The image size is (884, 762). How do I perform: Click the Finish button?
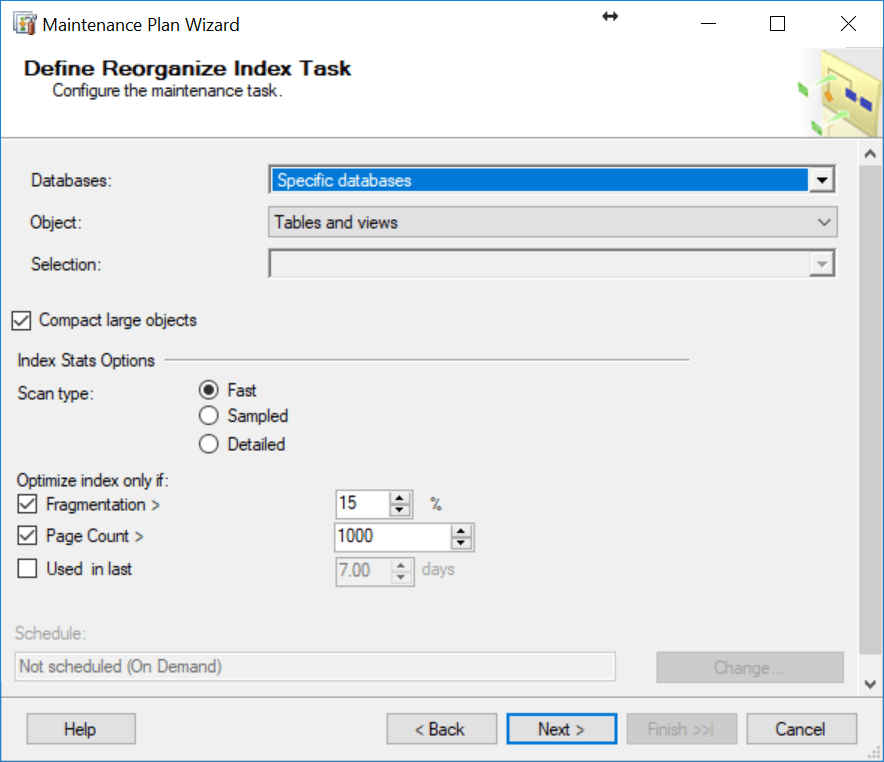[682, 729]
